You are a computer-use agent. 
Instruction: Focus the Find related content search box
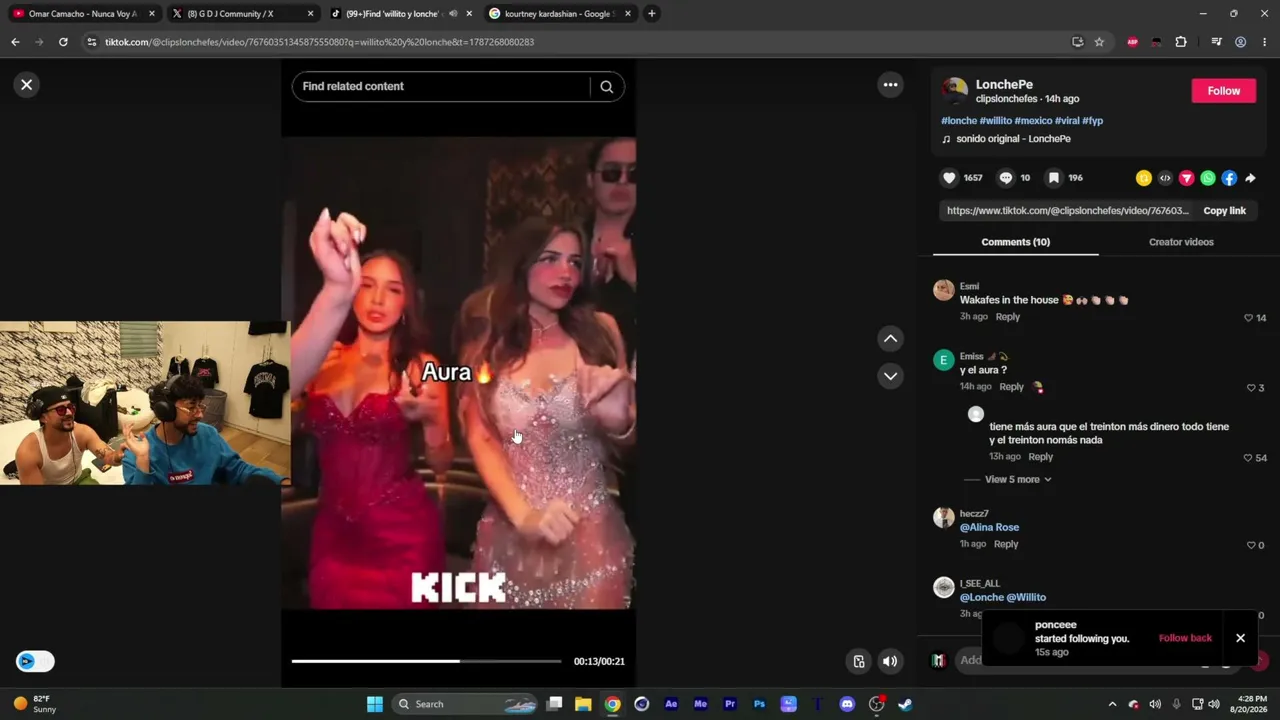443,87
